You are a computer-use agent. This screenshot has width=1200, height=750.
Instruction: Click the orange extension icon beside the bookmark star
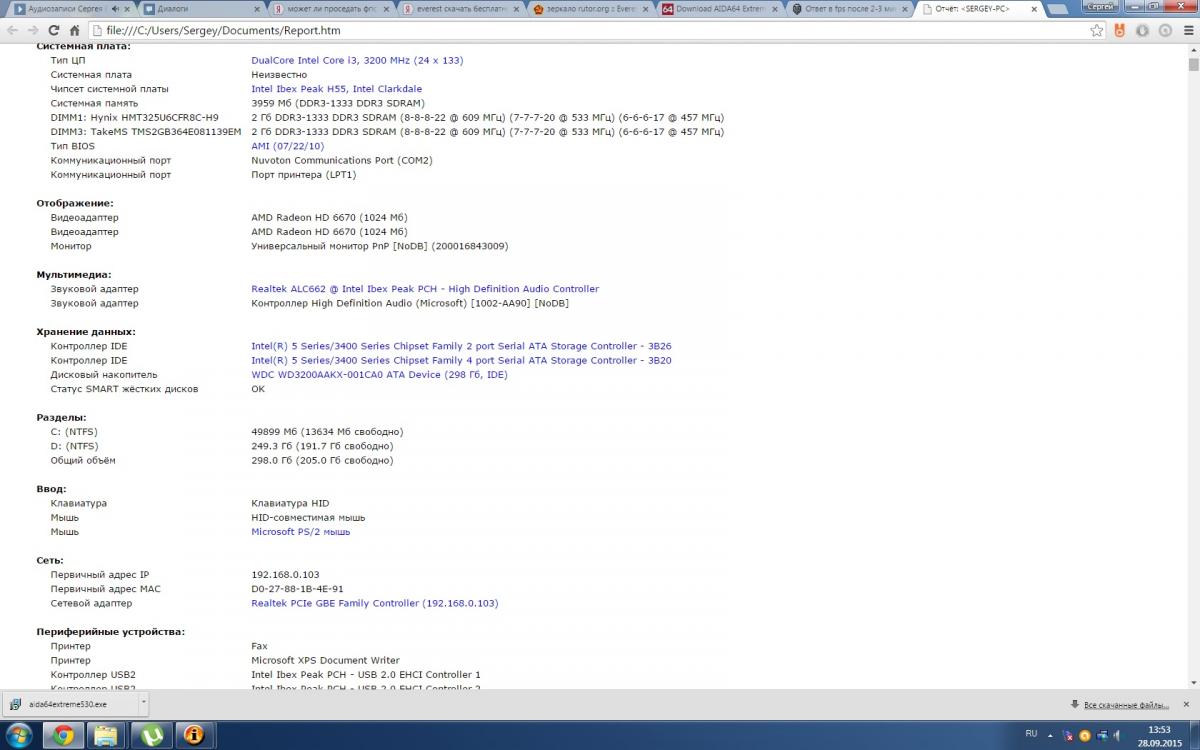click(x=1120, y=30)
